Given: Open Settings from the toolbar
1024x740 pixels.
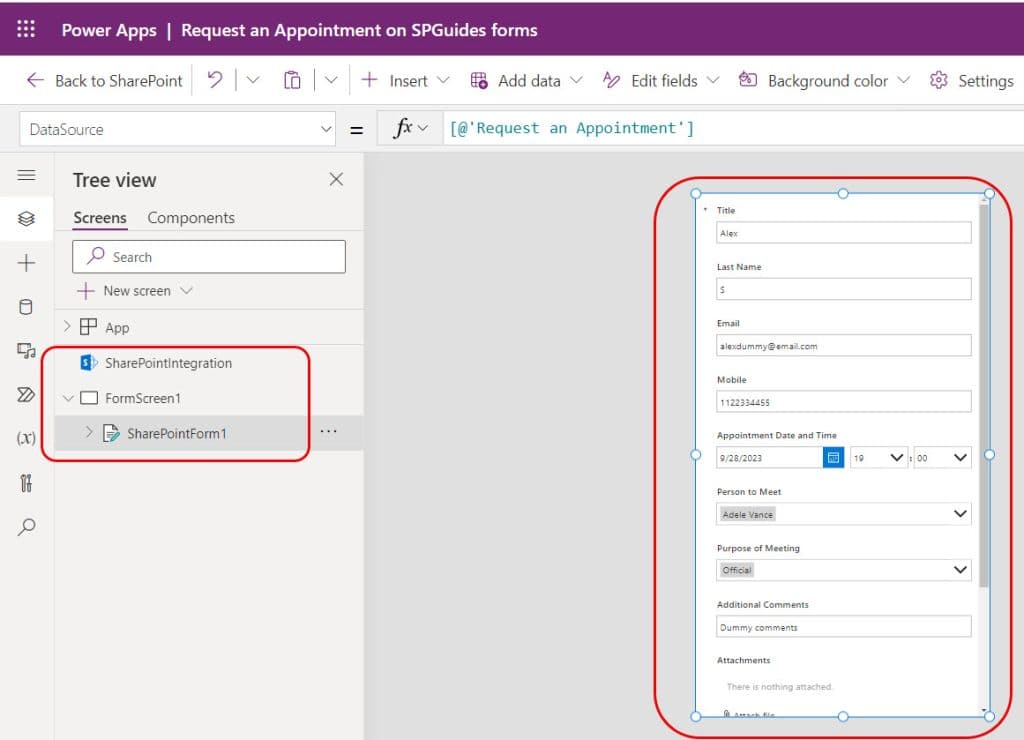Looking at the screenshot, I should click(x=971, y=80).
